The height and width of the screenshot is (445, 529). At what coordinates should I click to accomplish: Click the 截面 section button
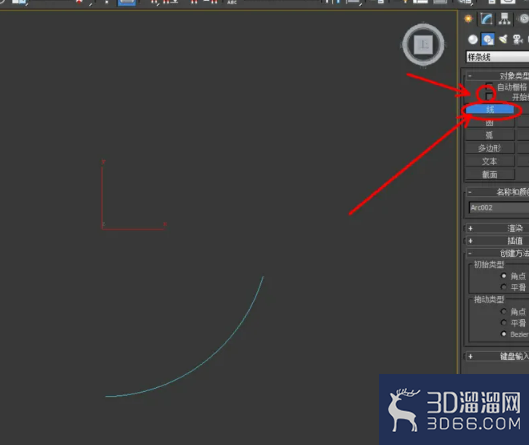pos(490,174)
